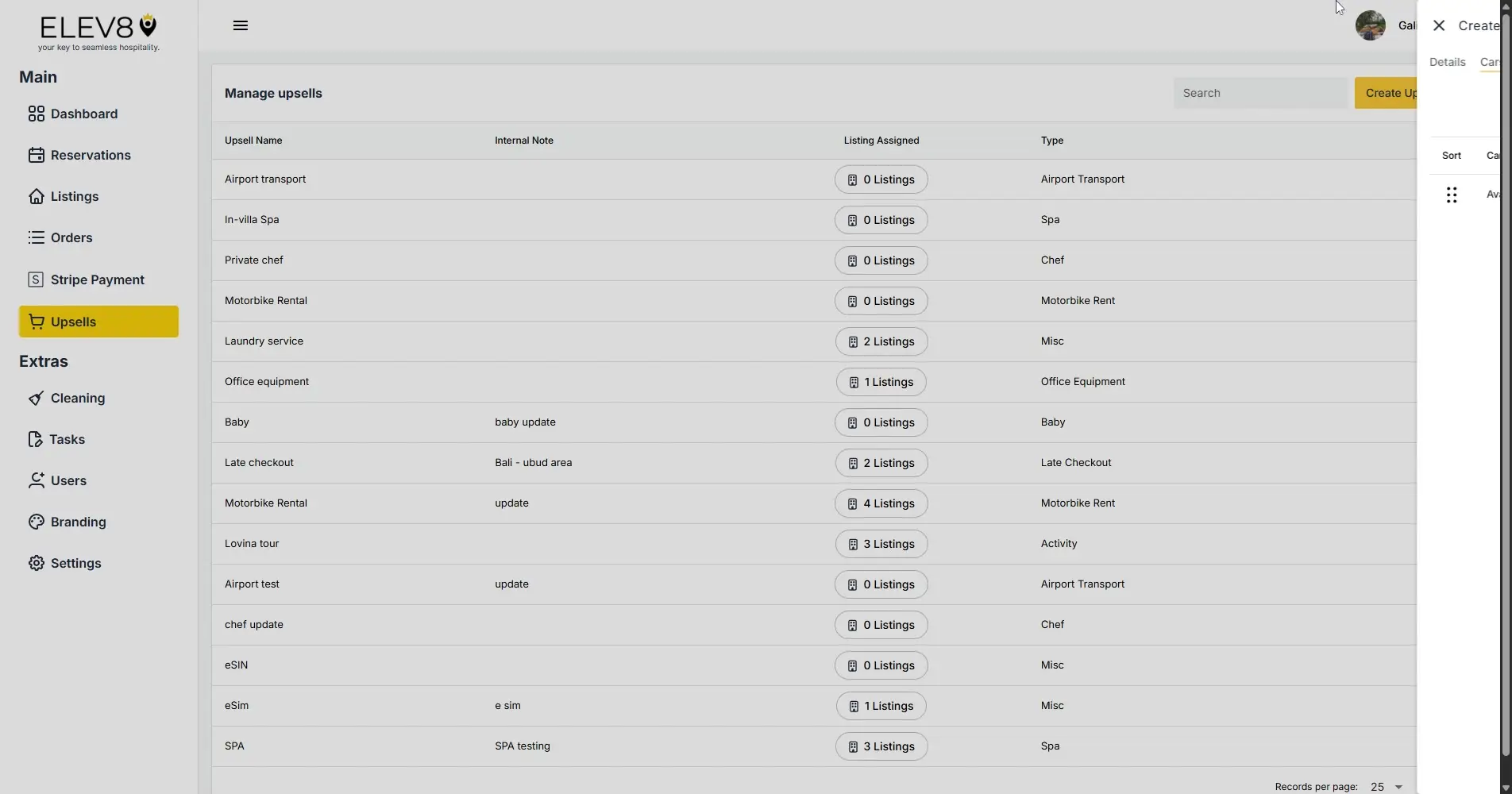Open Listings from the sidebar
This screenshot has width=1512, height=794.
[74, 196]
